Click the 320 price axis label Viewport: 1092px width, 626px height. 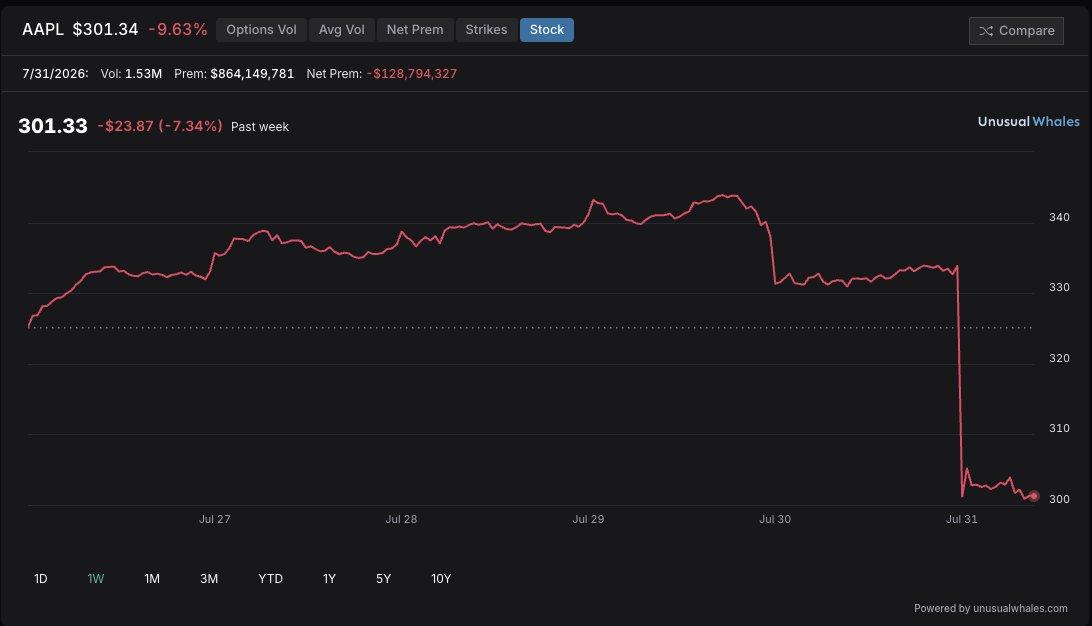1059,358
